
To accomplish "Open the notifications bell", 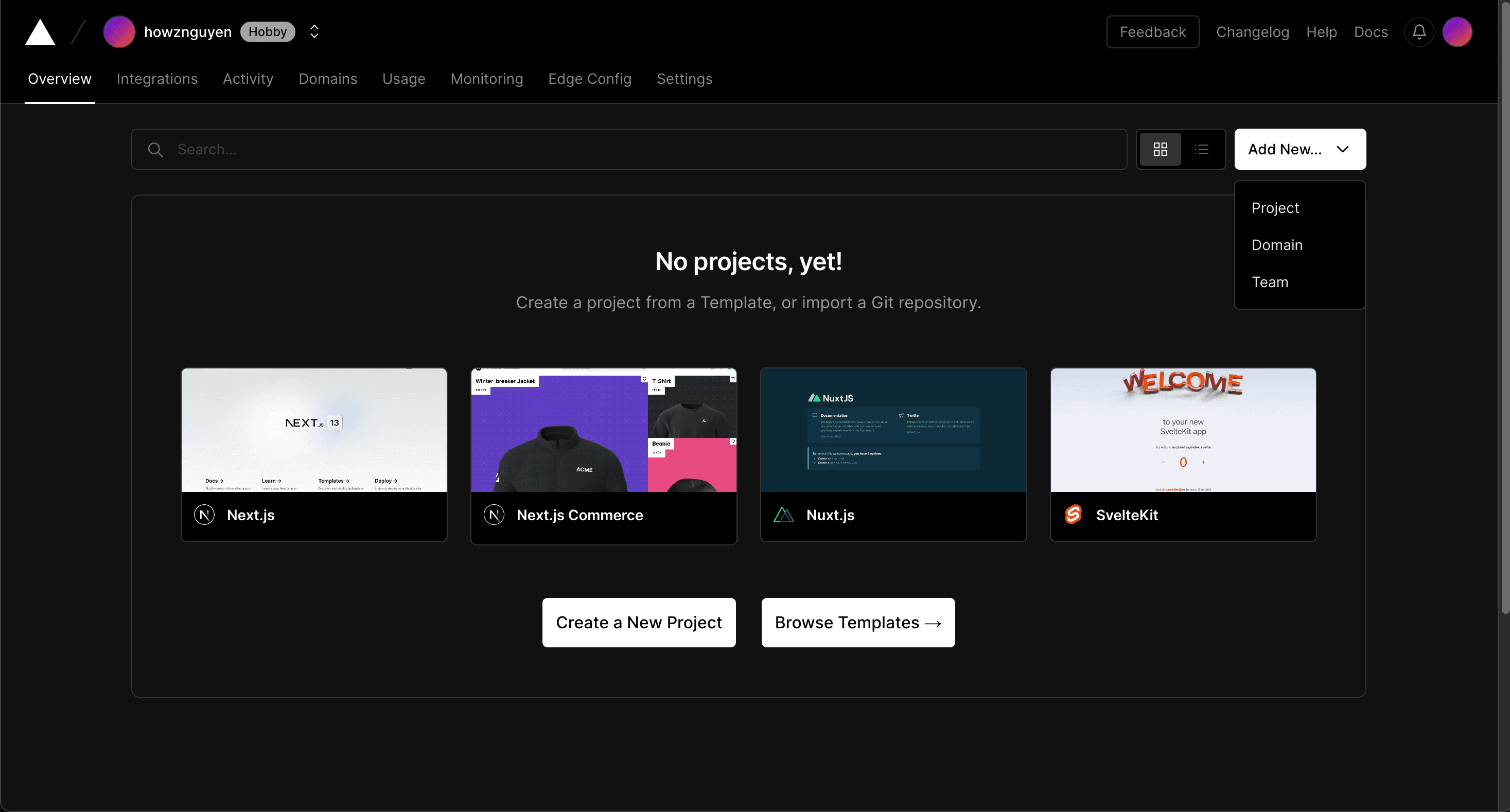I will [x=1419, y=32].
